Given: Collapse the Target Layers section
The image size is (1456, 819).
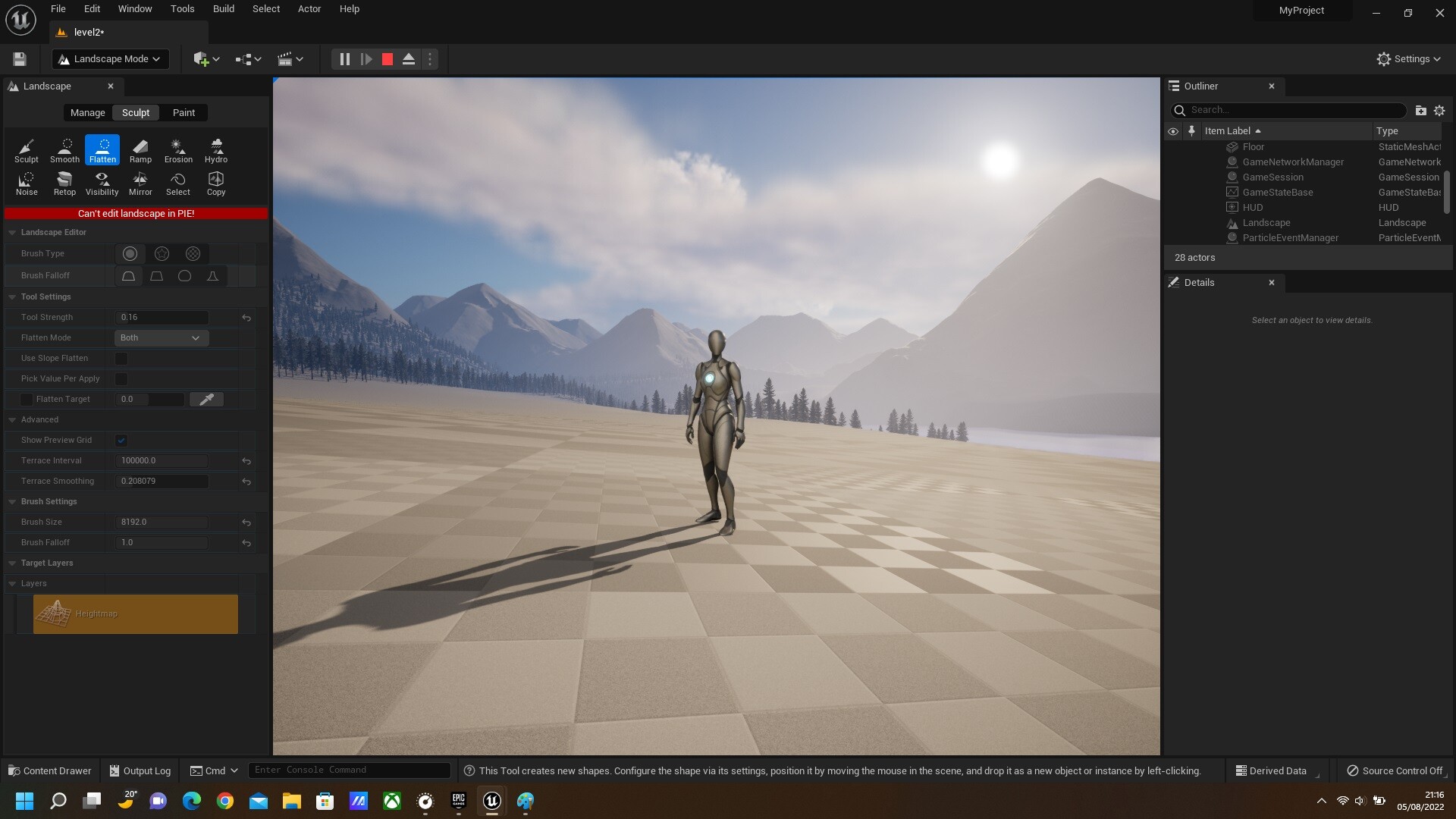Looking at the screenshot, I should click(12, 563).
